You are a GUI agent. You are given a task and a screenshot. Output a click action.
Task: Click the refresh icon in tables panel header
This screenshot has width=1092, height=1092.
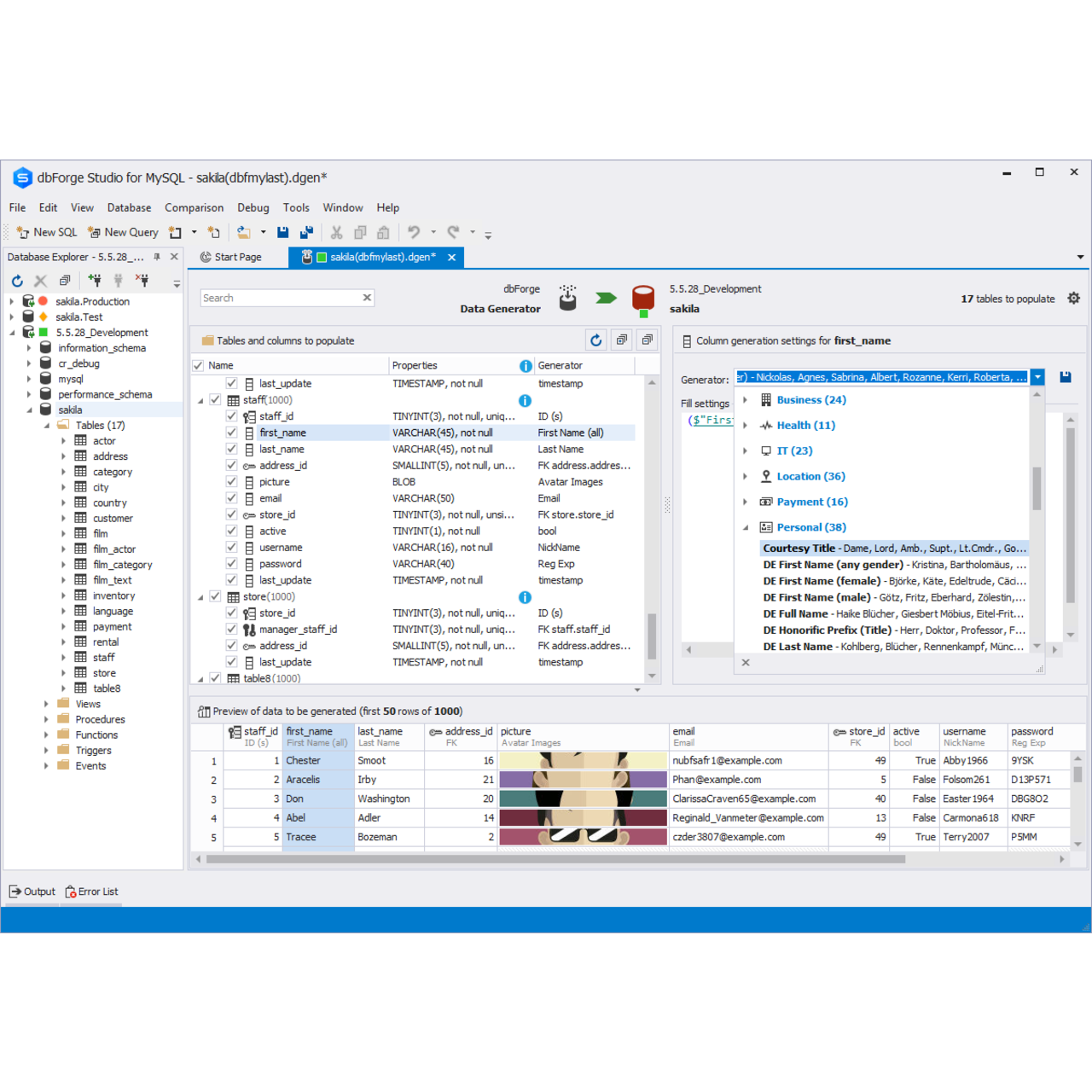[595, 340]
